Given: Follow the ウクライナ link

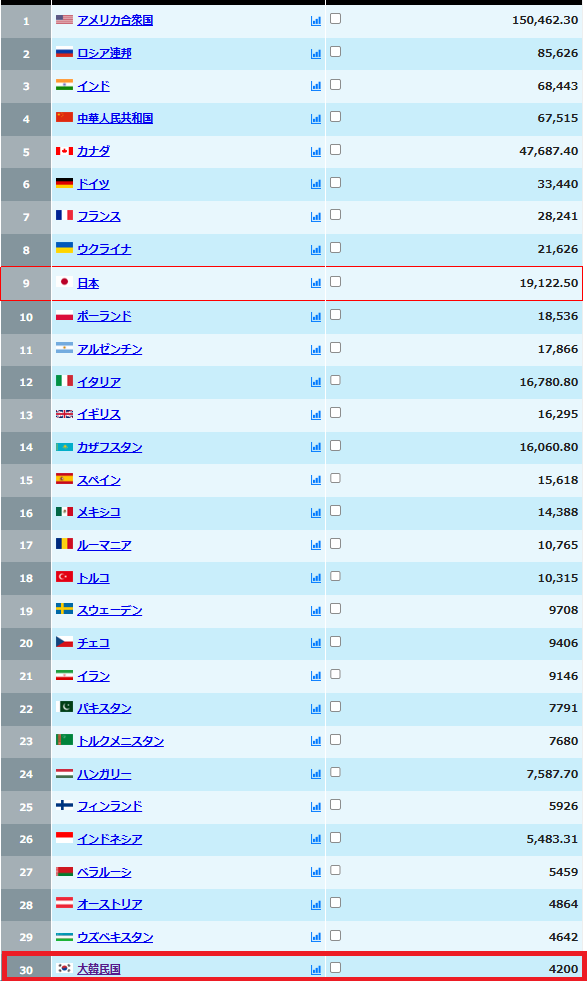Looking at the screenshot, I should (x=104, y=249).
